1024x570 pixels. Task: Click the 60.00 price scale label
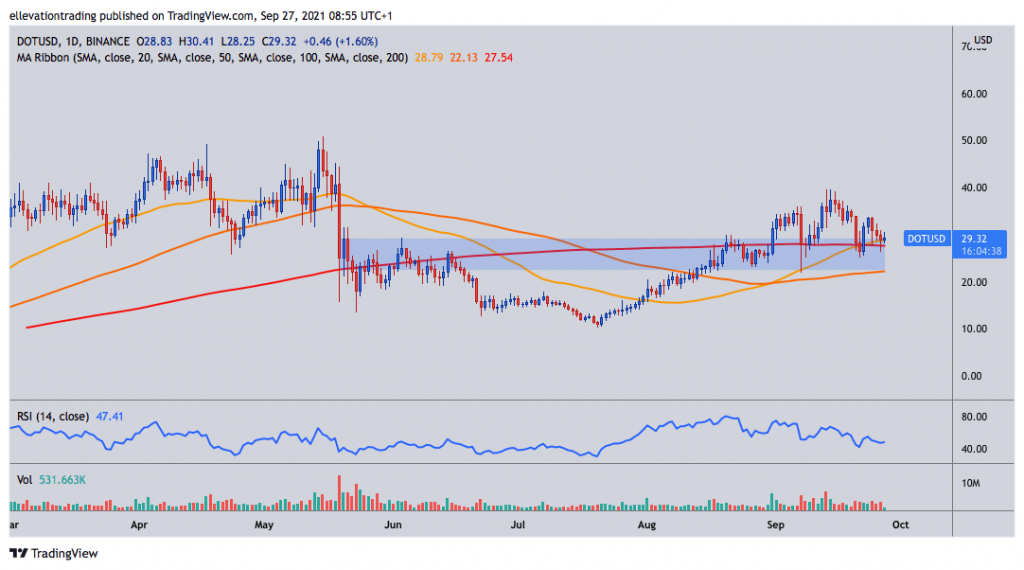coord(974,94)
